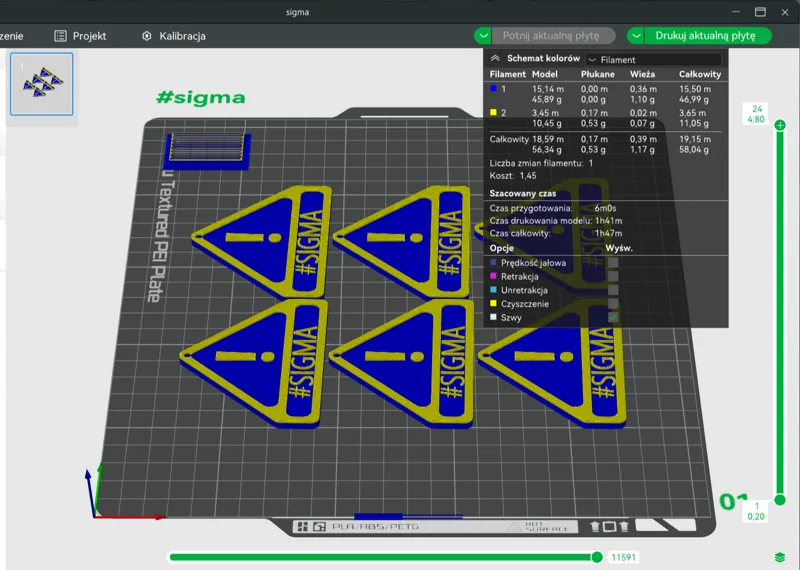Open dropdown arrow beside Drukuj aktualną płytę
This screenshot has height=570, width=800.
tap(636, 36)
